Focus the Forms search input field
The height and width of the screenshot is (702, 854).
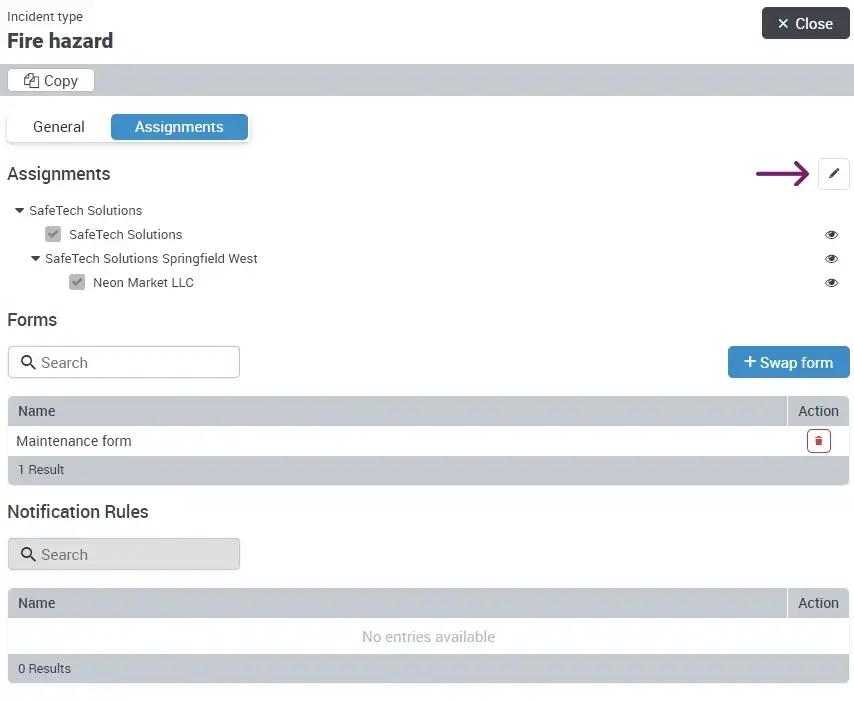[135, 363]
